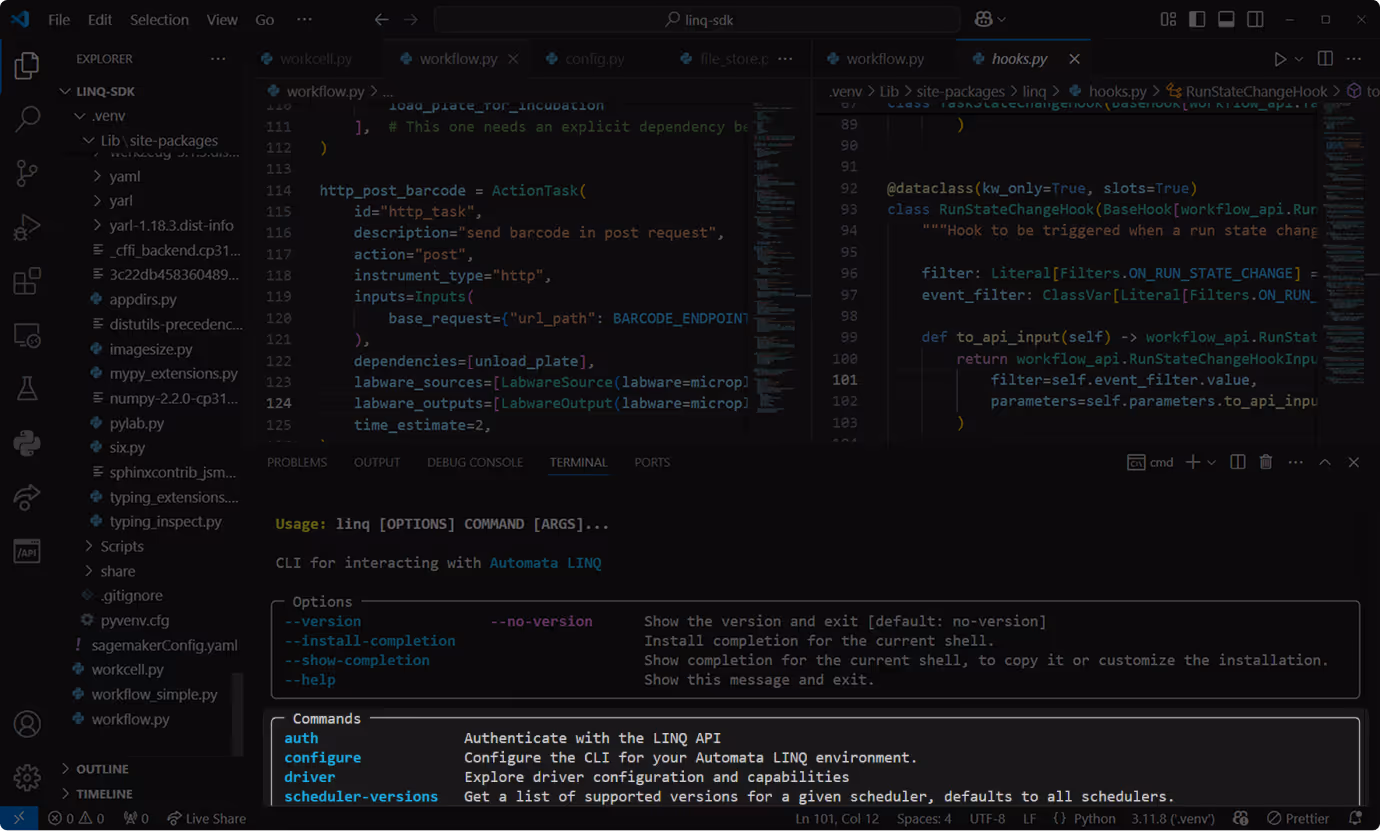The width and height of the screenshot is (1380, 831).
Task: Select the Source Control icon
Action: point(26,173)
